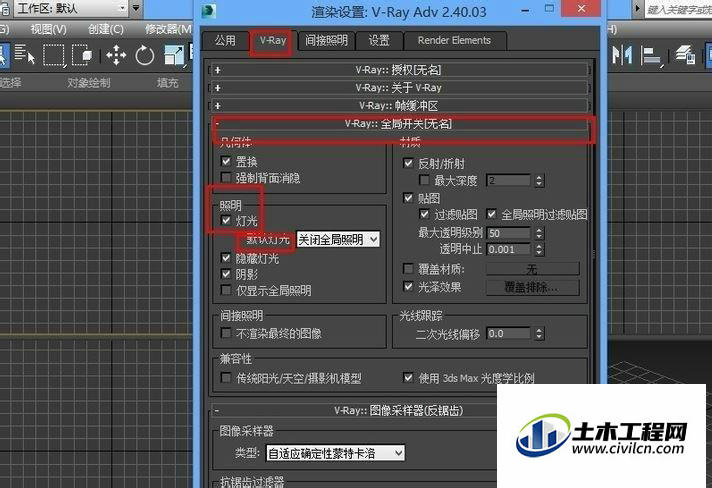This screenshot has height=488, width=712.
Task: Toggle 过滤贴图 checkbox
Action: 425,214
